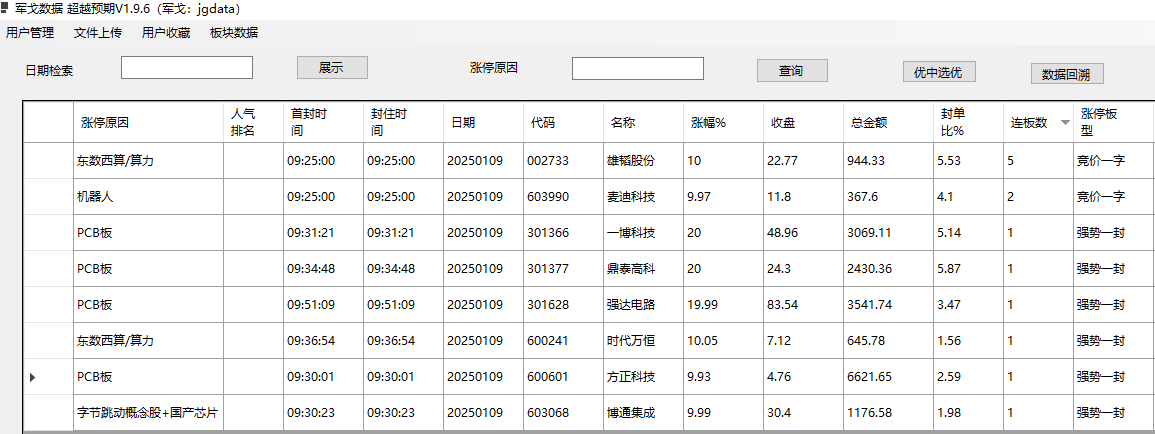Sort by the 封住时间 column header
The image size is (1155, 434).
404,122
